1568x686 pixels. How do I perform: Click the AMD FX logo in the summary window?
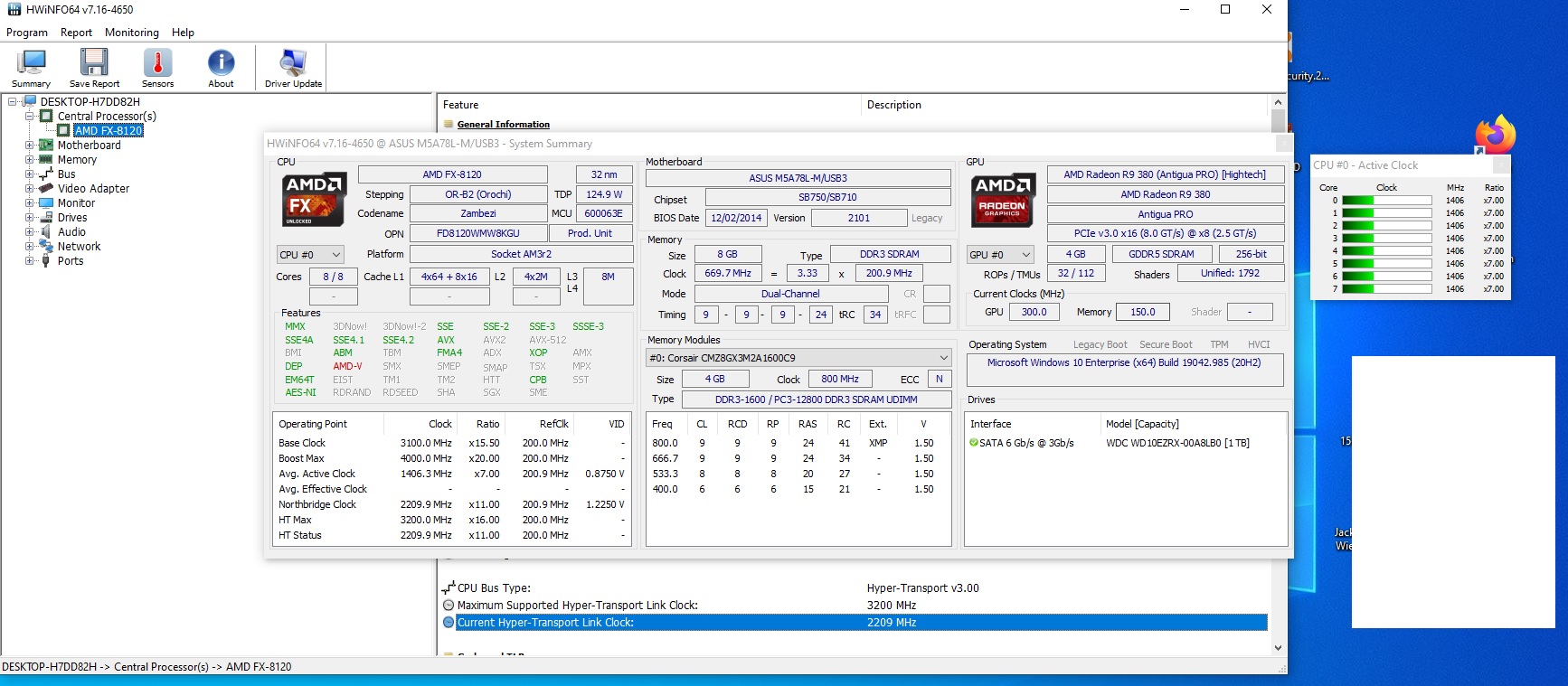[313, 200]
